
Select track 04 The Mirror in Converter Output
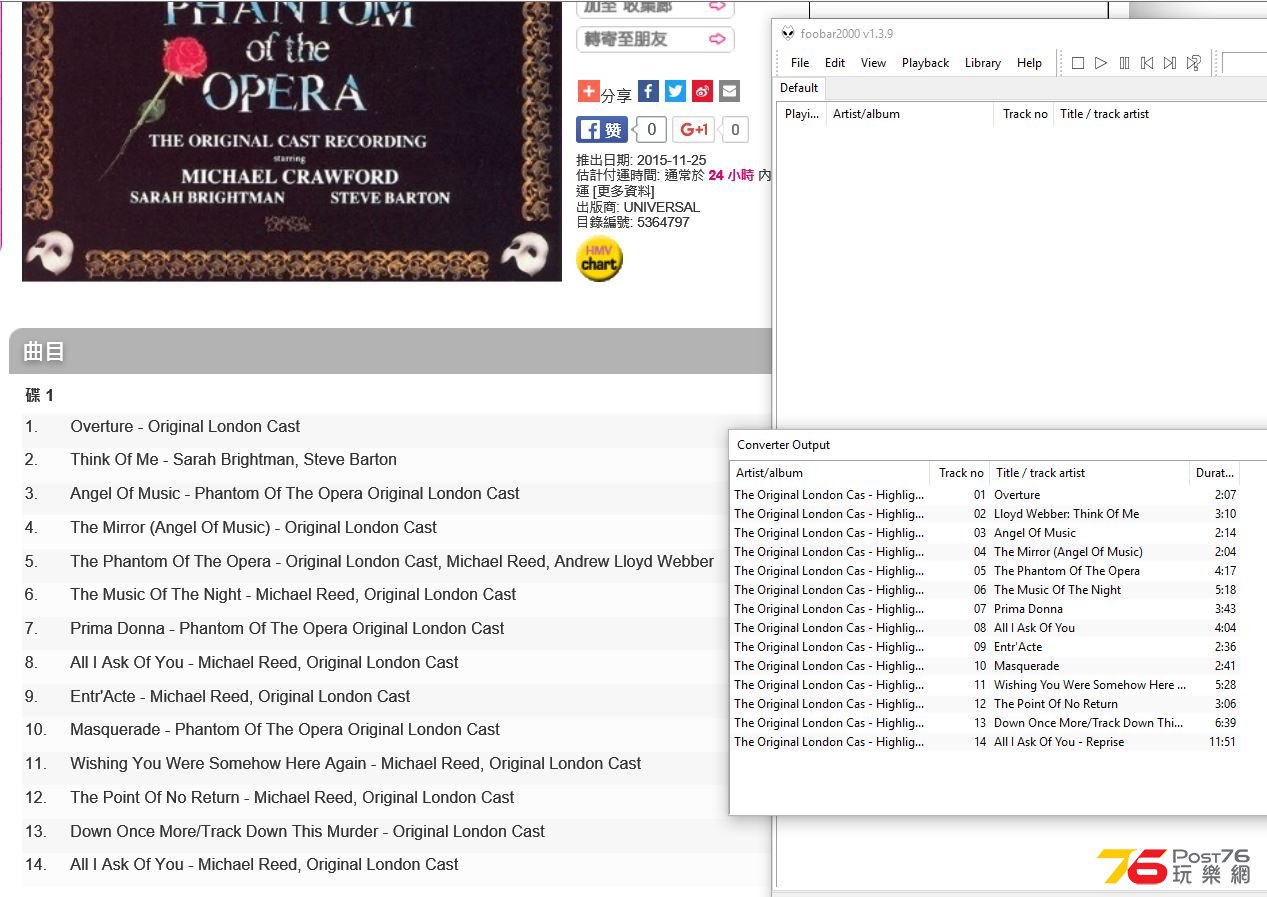(985, 552)
